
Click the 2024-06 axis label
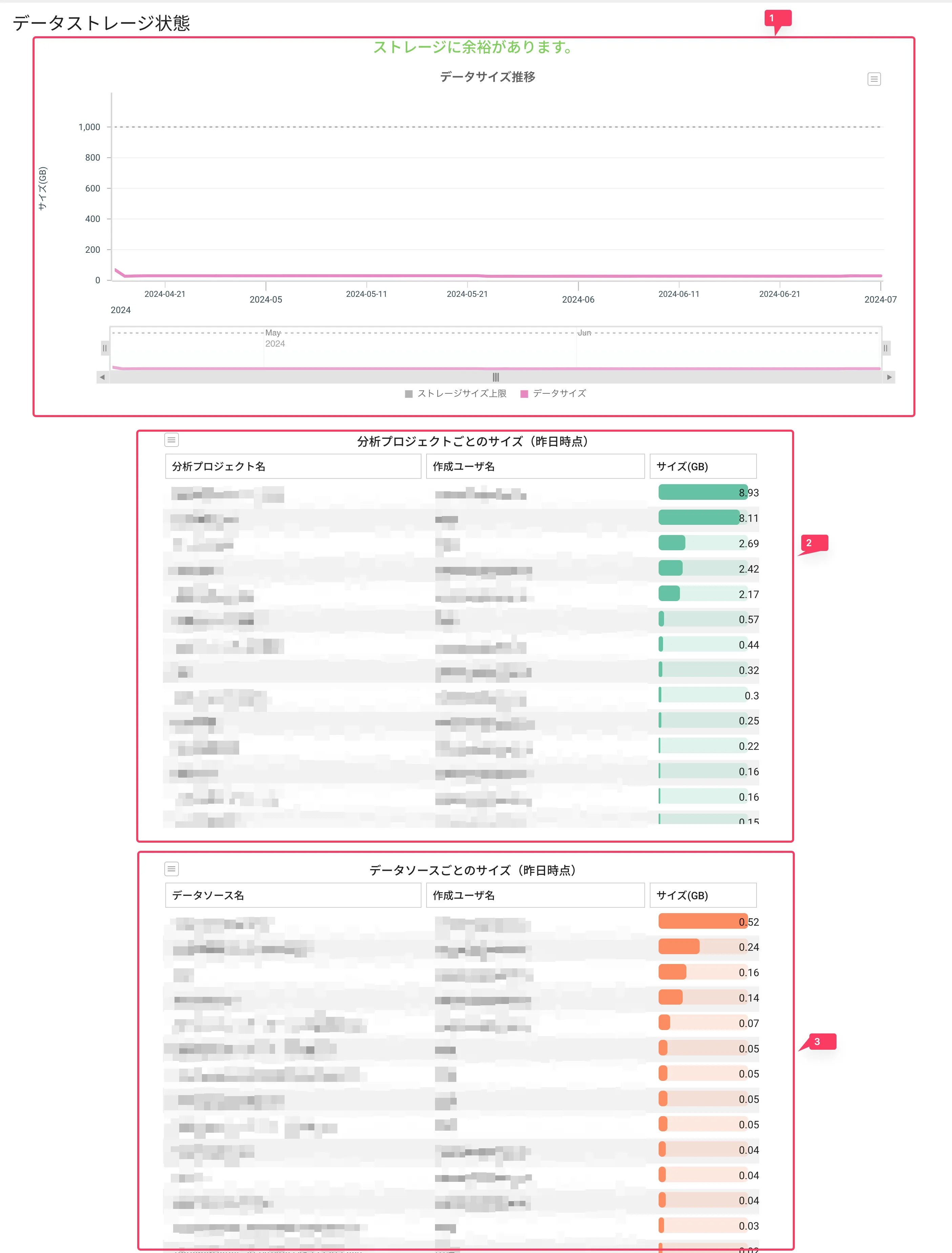click(578, 299)
